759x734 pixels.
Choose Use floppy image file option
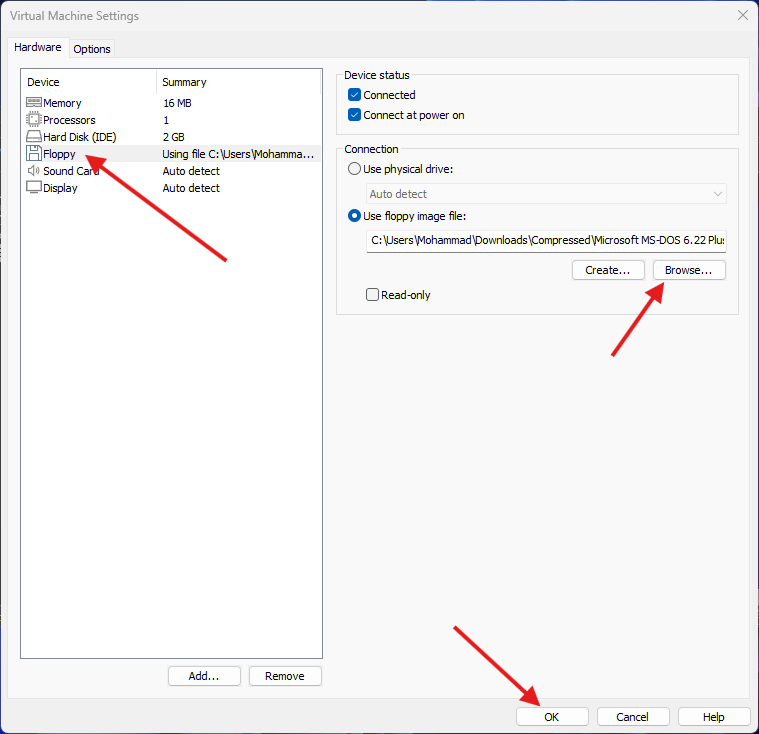354,216
